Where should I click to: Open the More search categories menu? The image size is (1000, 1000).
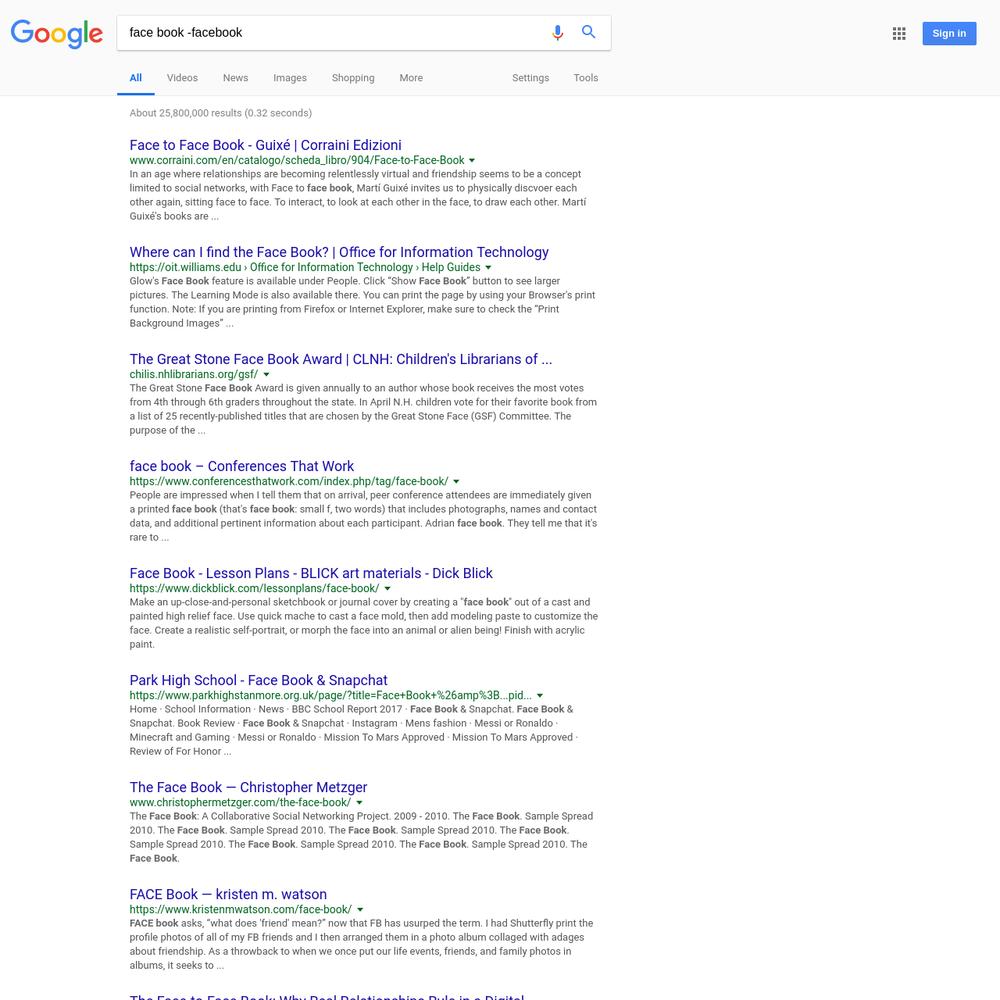[411, 78]
